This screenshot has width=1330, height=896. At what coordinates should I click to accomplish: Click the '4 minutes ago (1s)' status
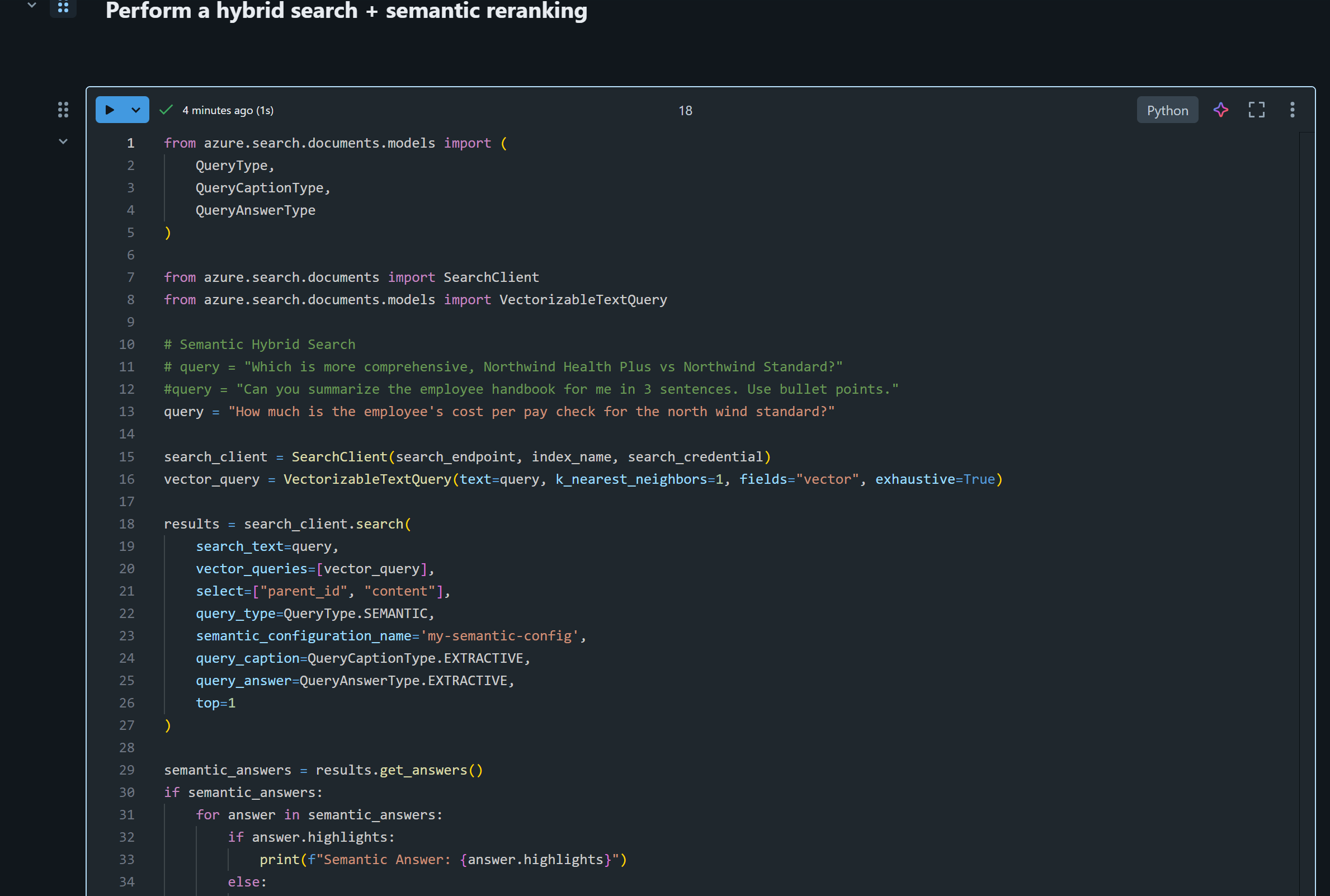click(x=228, y=110)
